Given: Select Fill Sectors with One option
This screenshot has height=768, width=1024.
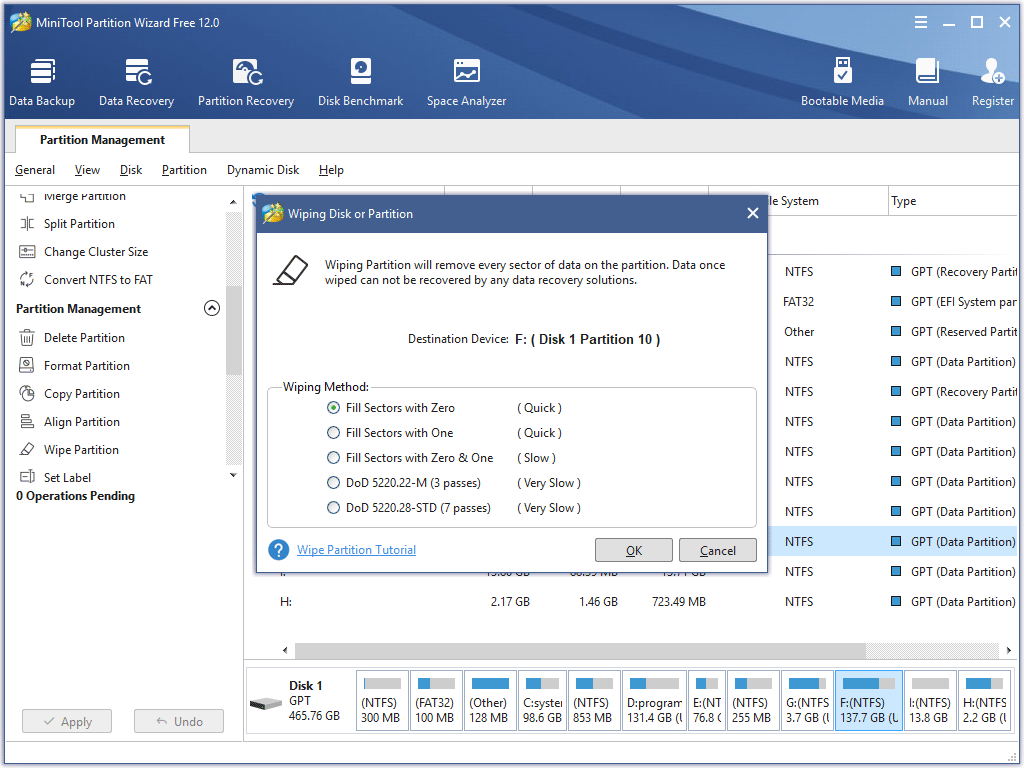Looking at the screenshot, I should (333, 433).
